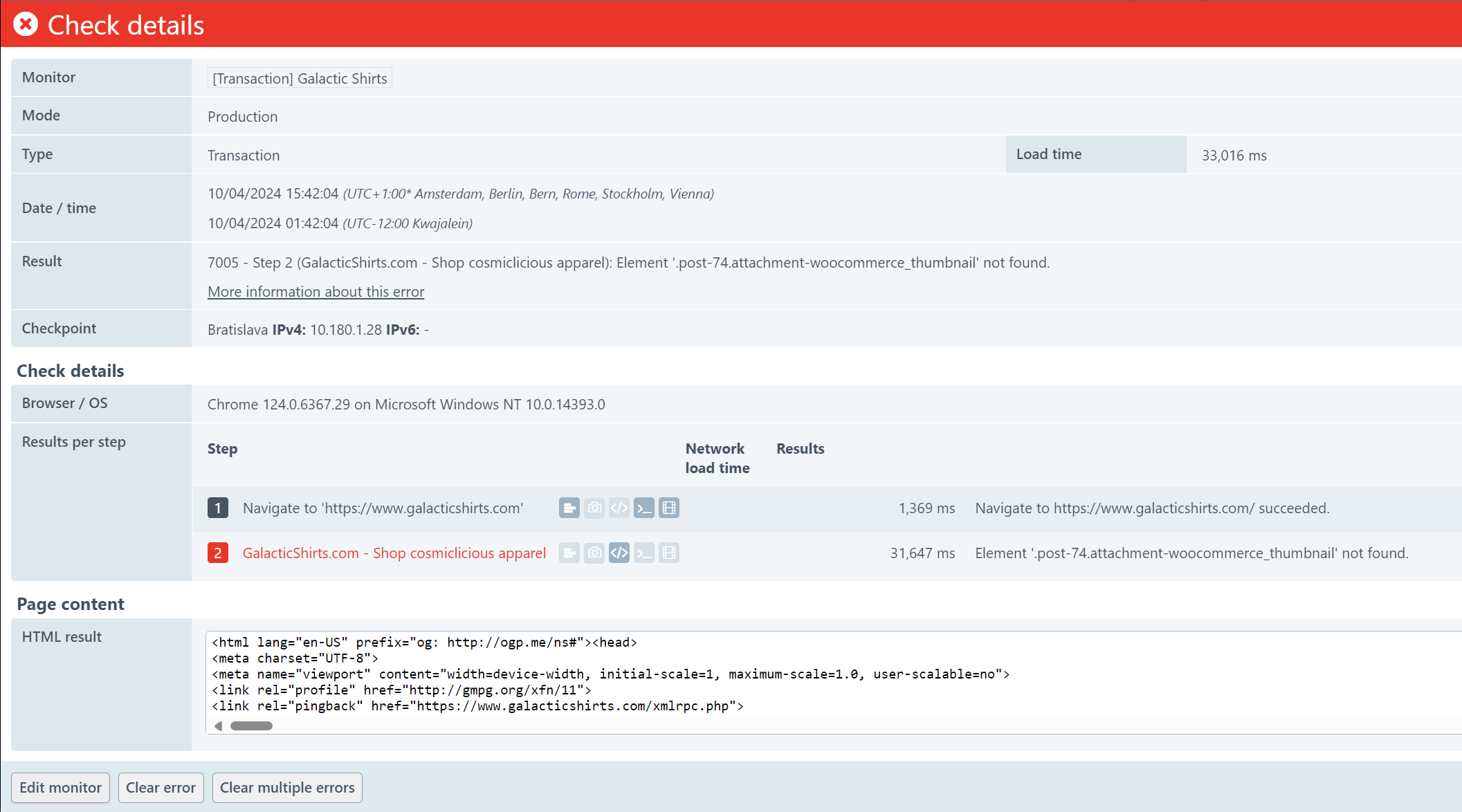
Task: Click the 'Edit monitor' button
Action: (61, 787)
